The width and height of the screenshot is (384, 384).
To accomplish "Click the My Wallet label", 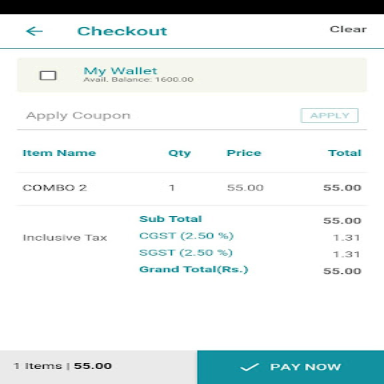I will click(120, 71).
